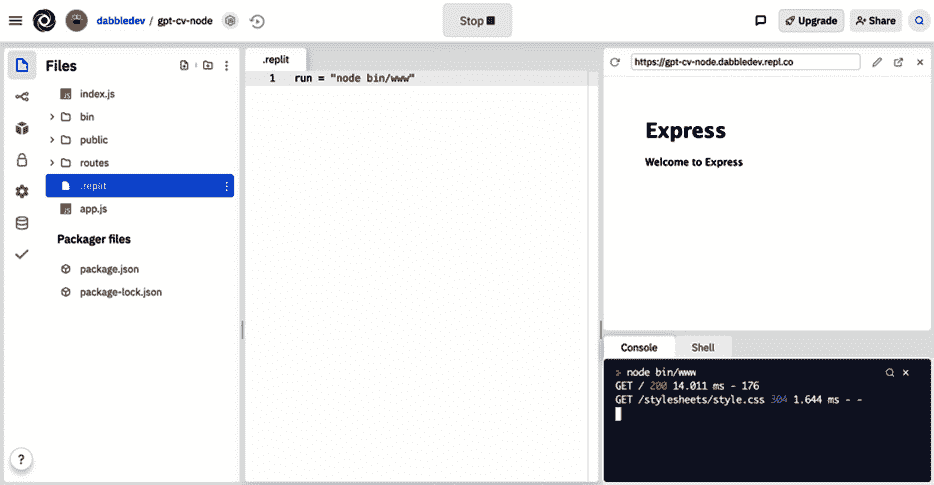Open the chat comment icon
This screenshot has height=485, width=934.
pyautogui.click(x=761, y=21)
